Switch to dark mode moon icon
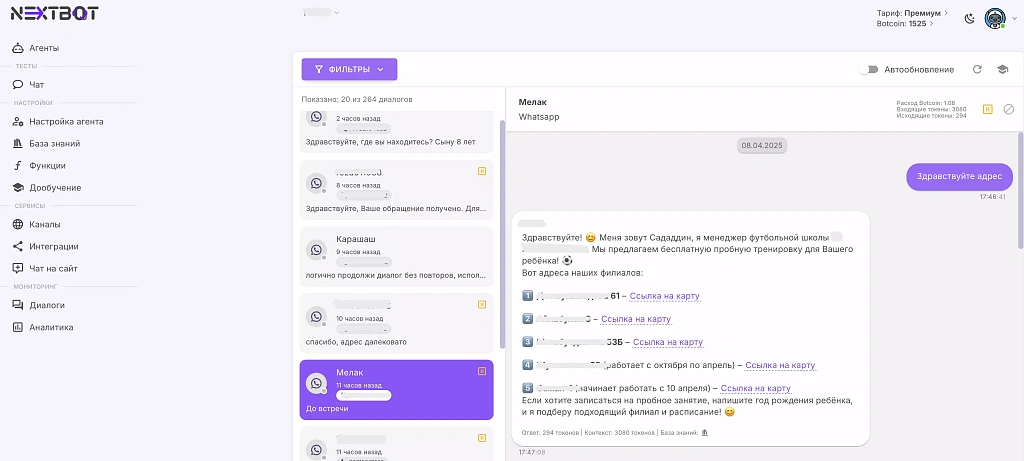This screenshot has height=461, width=1024. 969,18
